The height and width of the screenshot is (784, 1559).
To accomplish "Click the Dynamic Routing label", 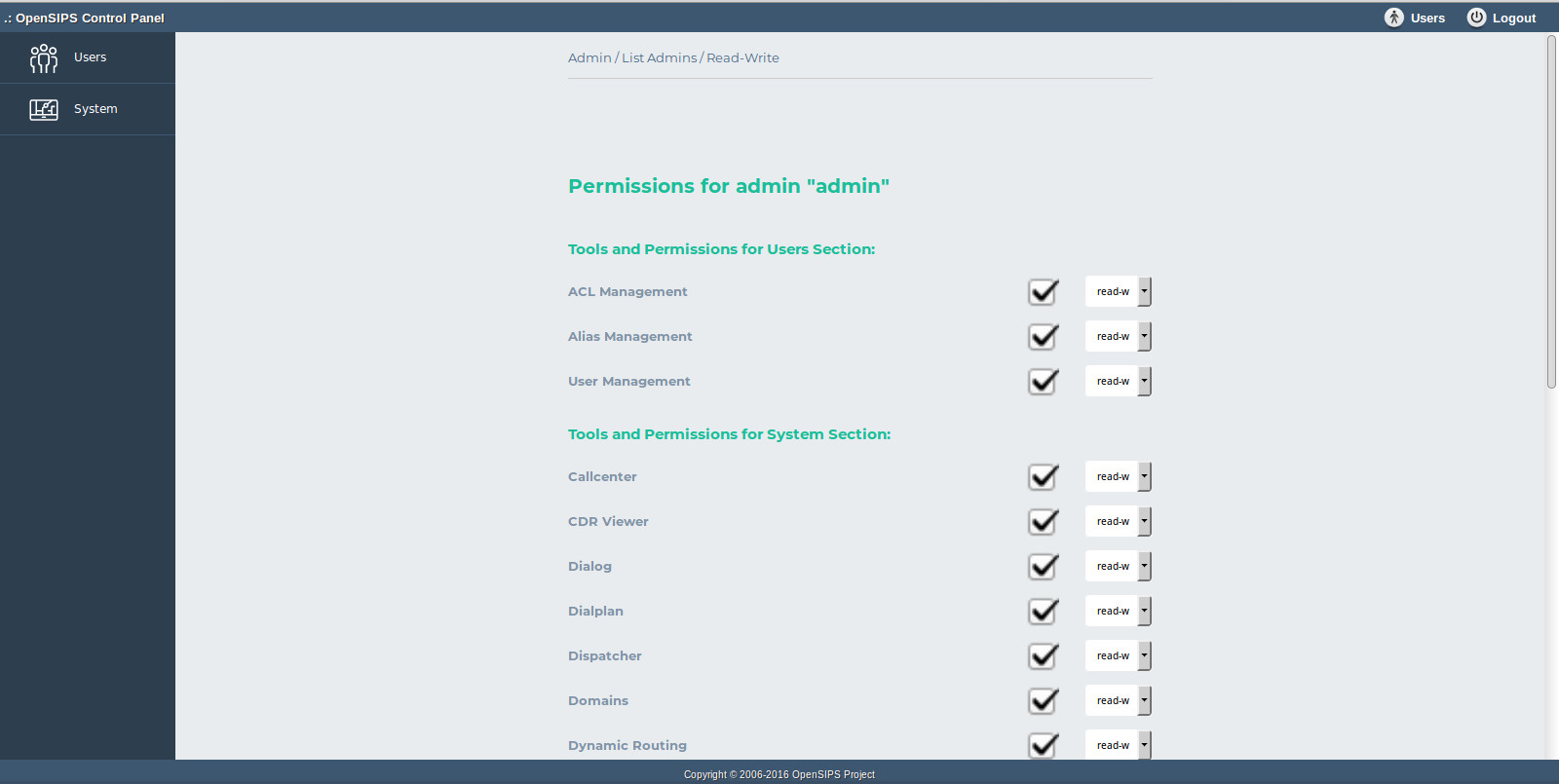I will click(627, 745).
